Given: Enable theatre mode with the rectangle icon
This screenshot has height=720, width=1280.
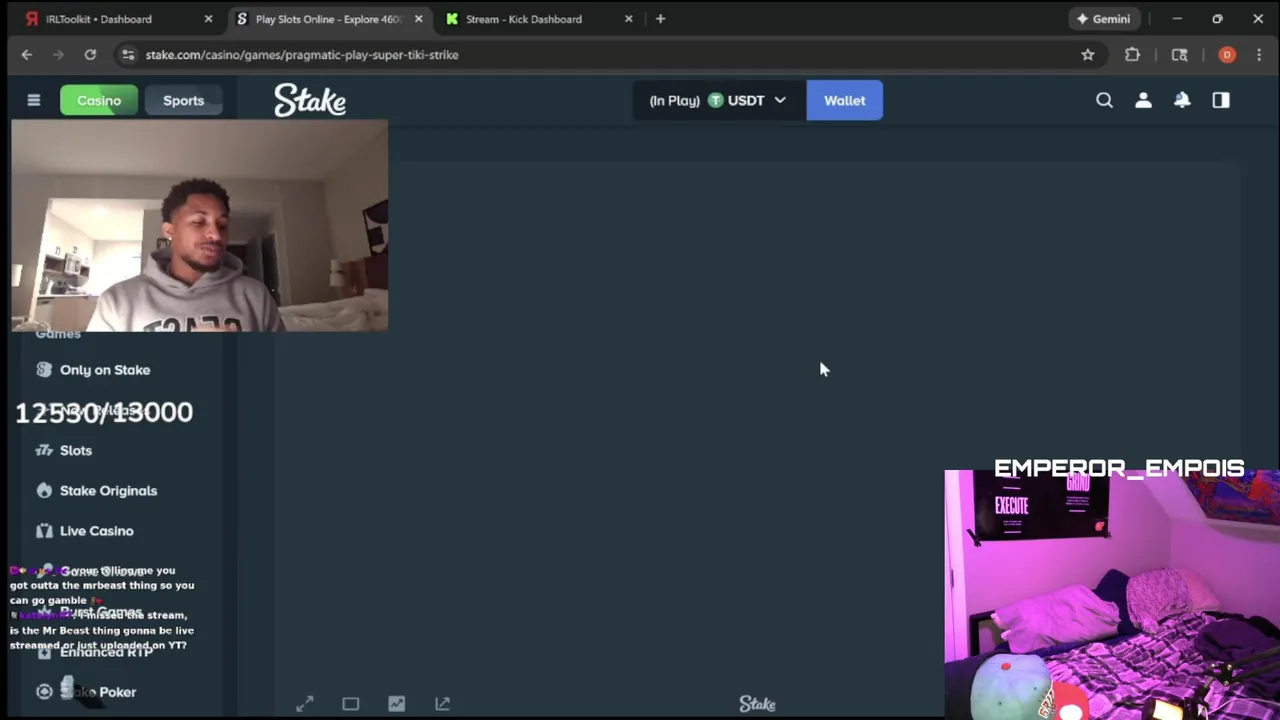Looking at the screenshot, I should [351, 704].
